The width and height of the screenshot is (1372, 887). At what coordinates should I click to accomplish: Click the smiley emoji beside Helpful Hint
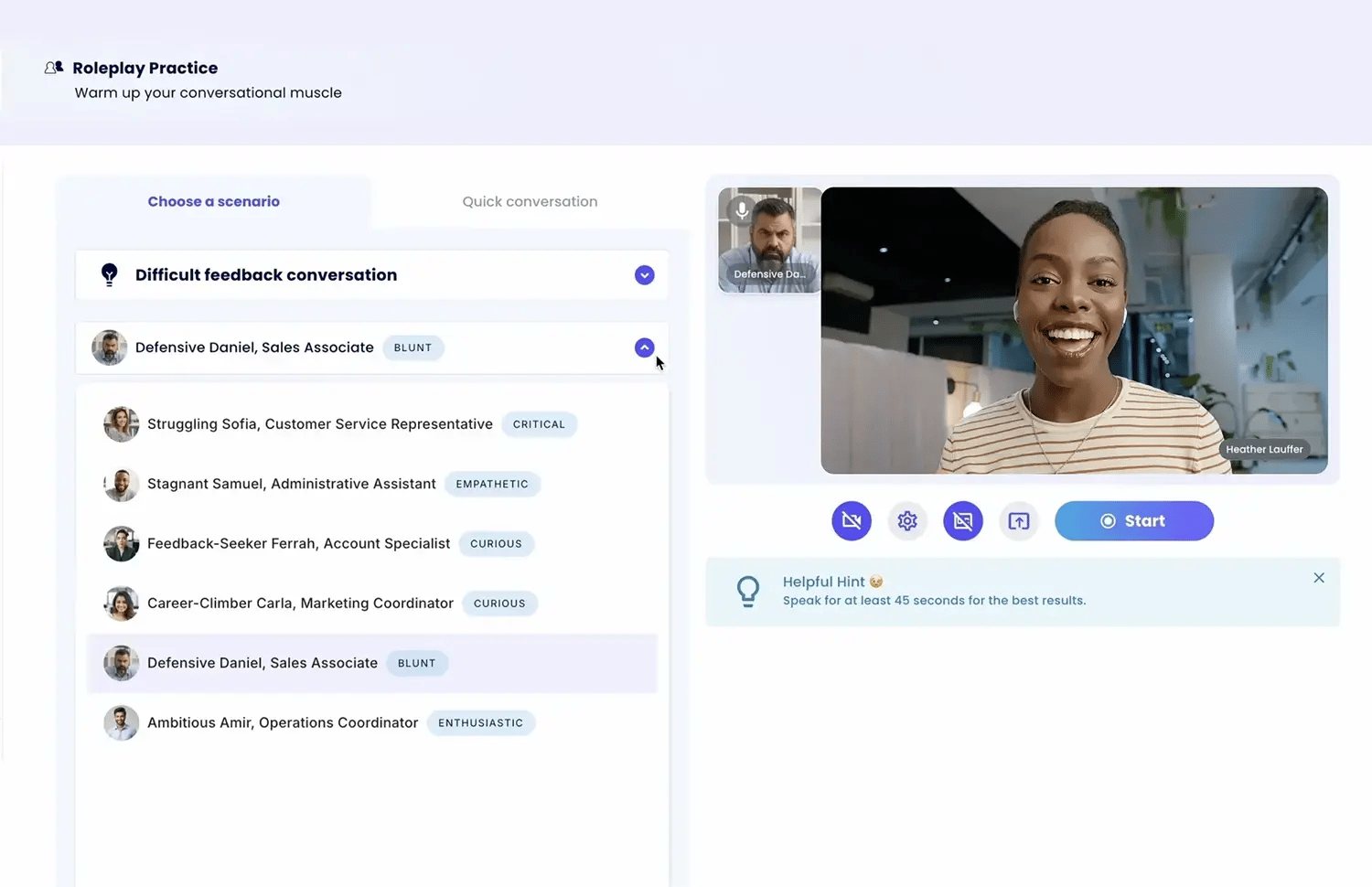point(876,582)
